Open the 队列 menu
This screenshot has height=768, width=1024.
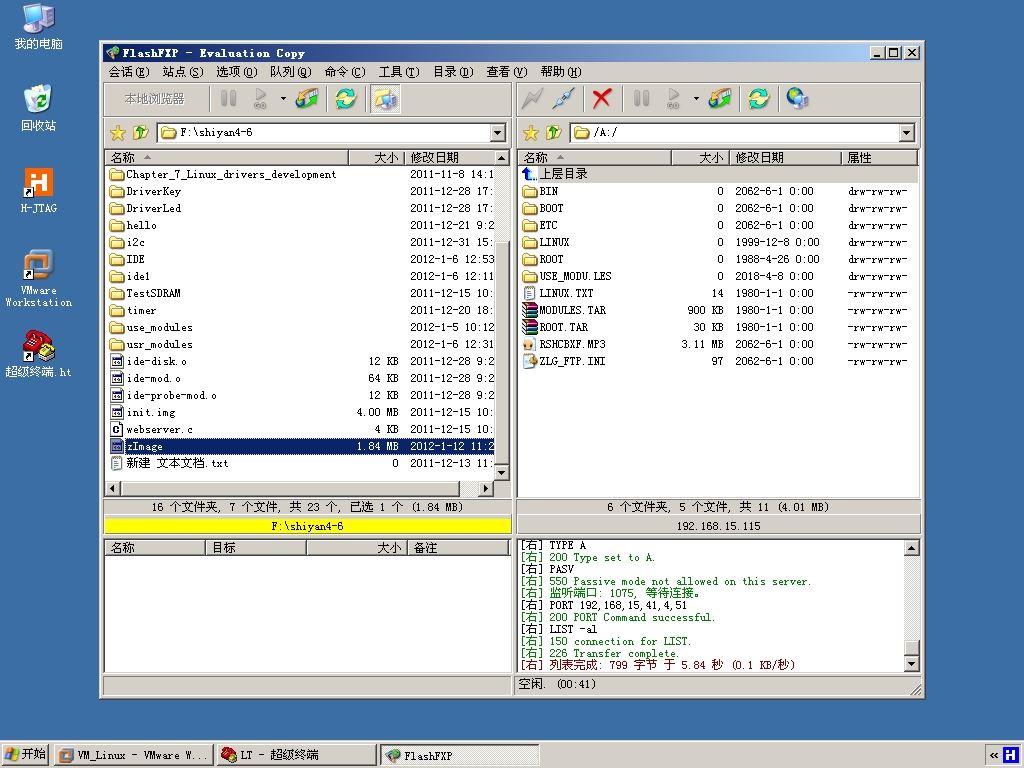[x=291, y=72]
